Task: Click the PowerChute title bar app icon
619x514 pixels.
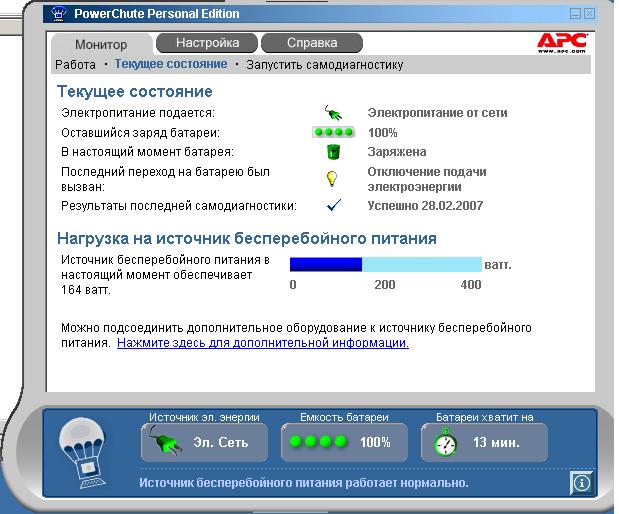Action: click(x=58, y=14)
